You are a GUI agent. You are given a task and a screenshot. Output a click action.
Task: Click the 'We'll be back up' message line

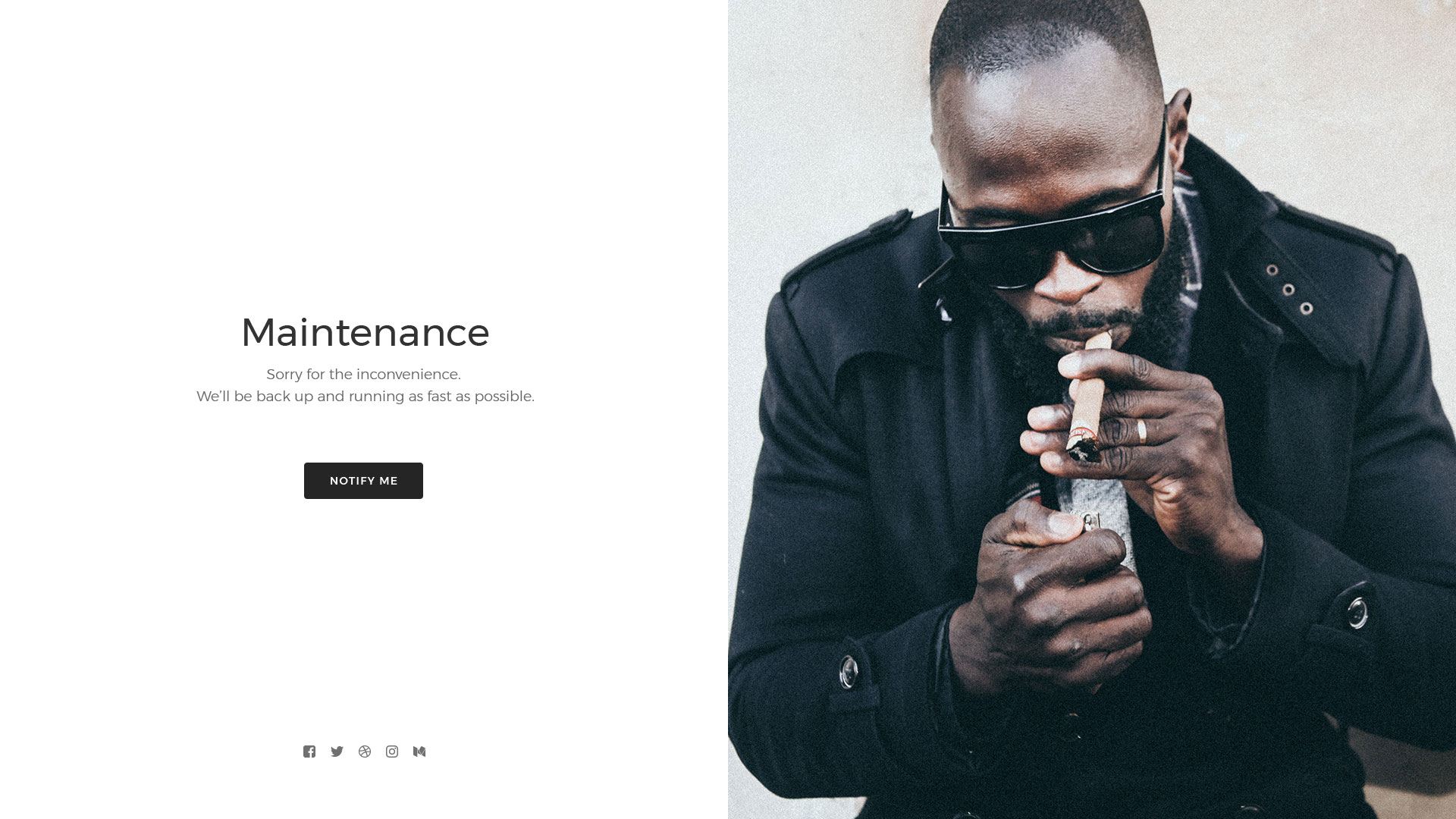[365, 397]
